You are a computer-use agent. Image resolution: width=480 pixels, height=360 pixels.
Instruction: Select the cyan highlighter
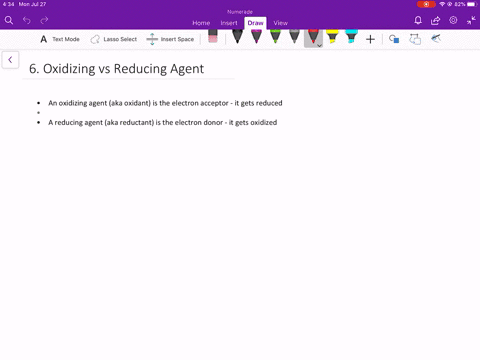tap(351, 37)
